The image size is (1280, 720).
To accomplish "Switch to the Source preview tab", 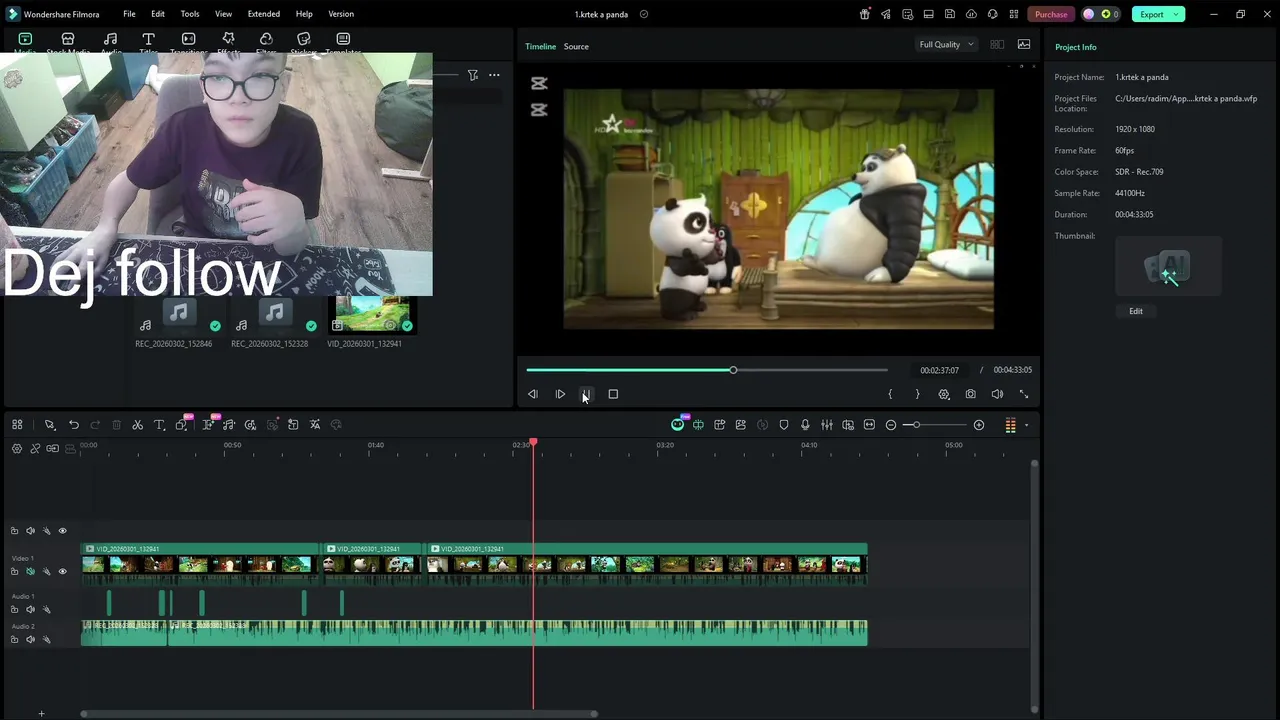I will [x=576, y=46].
